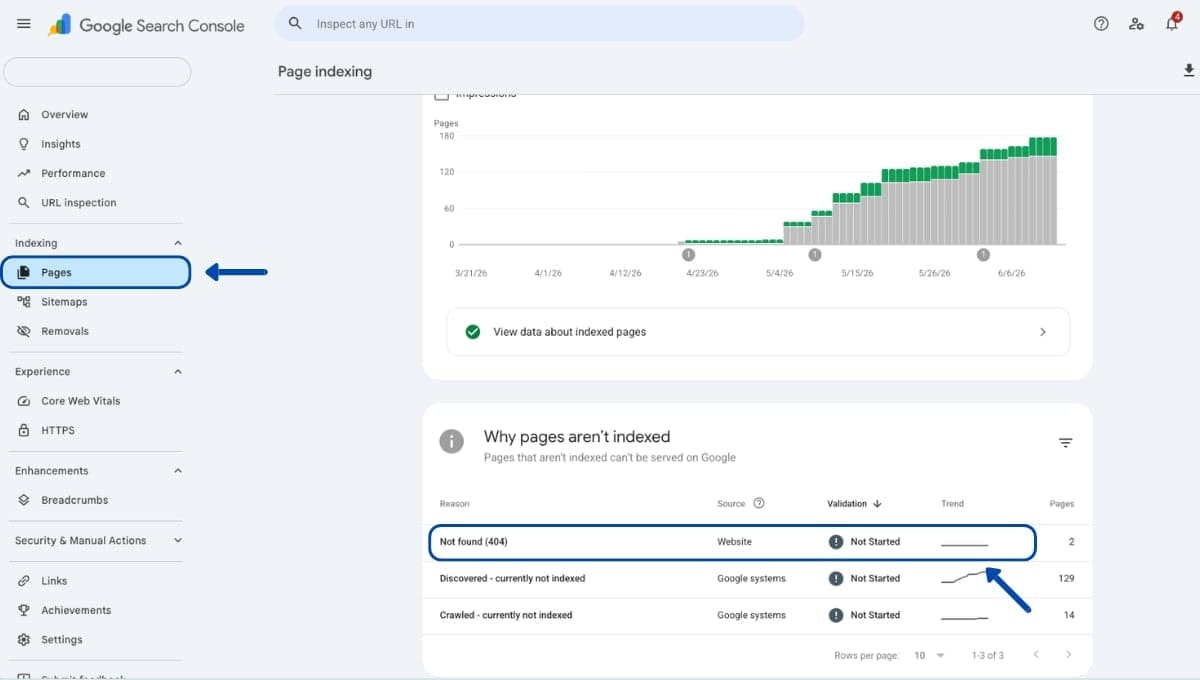1200x680 pixels.
Task: Click the Insights lightbulb icon
Action: (x=24, y=144)
